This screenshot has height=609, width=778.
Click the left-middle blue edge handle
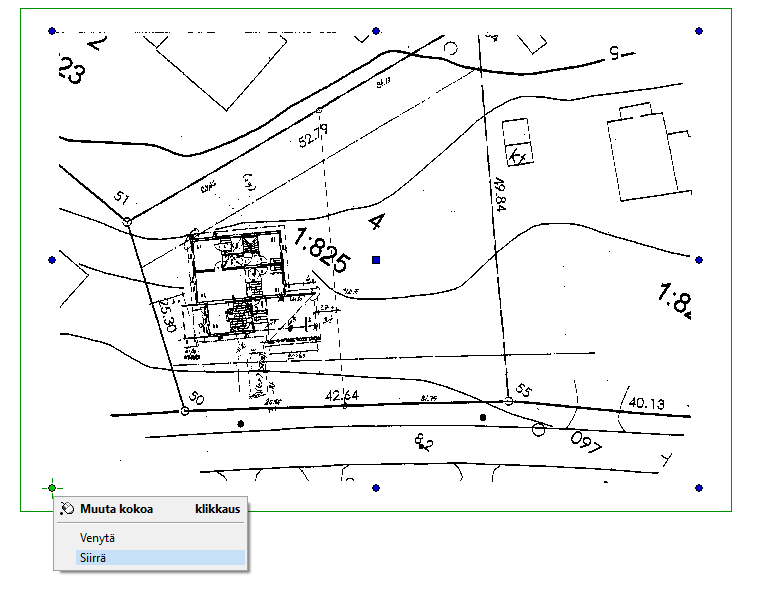(52, 260)
